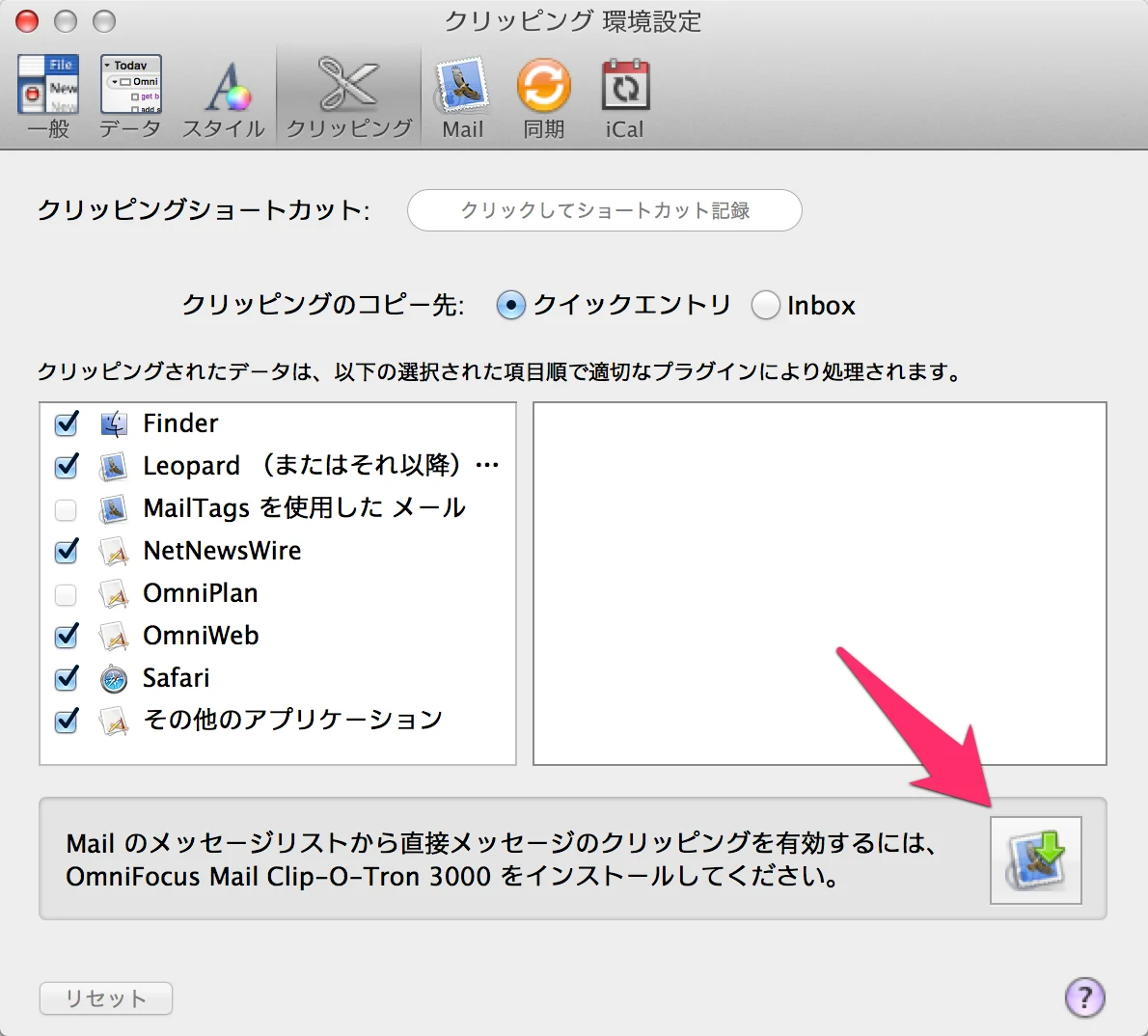Uncheck the NetNewsWire checkbox
Screen dimensions: 1148x1036
click(x=66, y=552)
